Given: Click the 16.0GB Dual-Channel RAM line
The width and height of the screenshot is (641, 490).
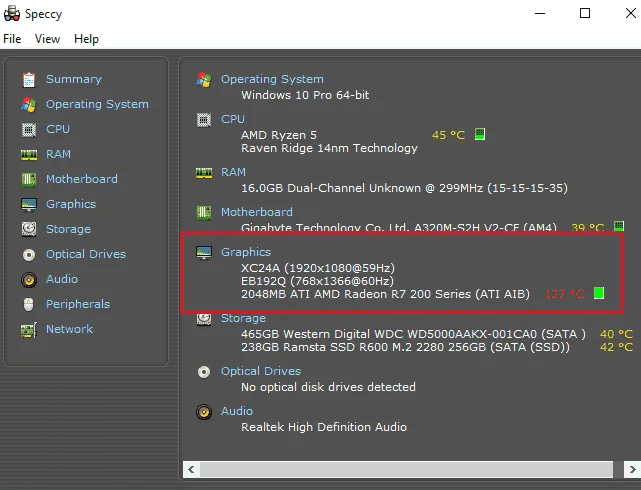Looking at the screenshot, I should [x=404, y=188].
